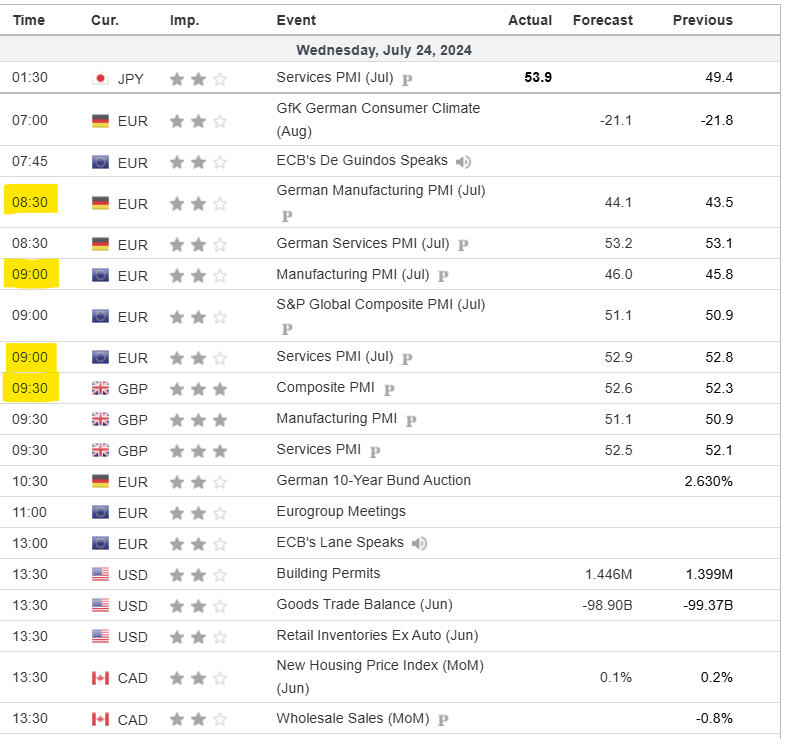Screen dimensions: 785x739
Task: Click speaker icon next to De Guindos Speaks
Action: pos(463,162)
